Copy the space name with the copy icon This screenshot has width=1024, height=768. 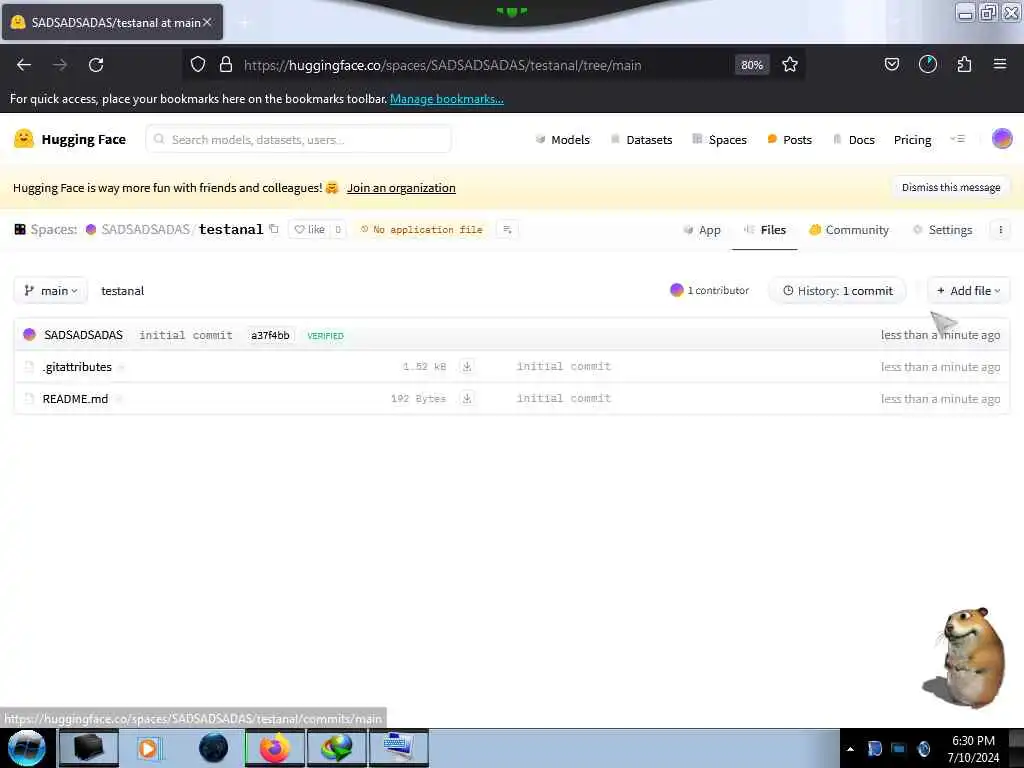click(x=274, y=229)
